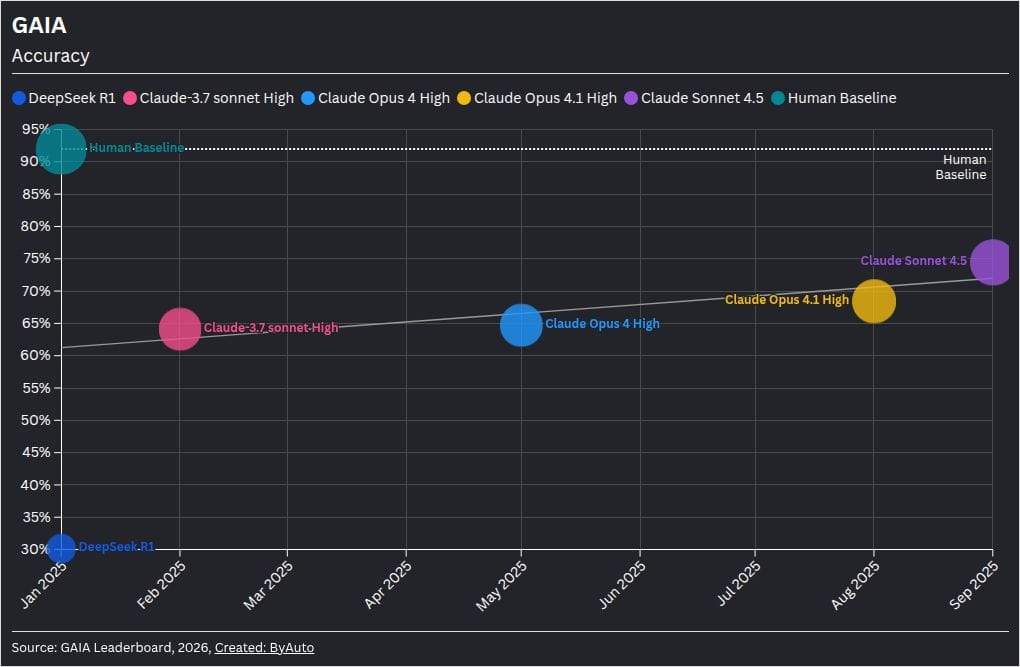
Task: Toggle the Claude Opus 4.1 High legend label
Action: click(545, 98)
